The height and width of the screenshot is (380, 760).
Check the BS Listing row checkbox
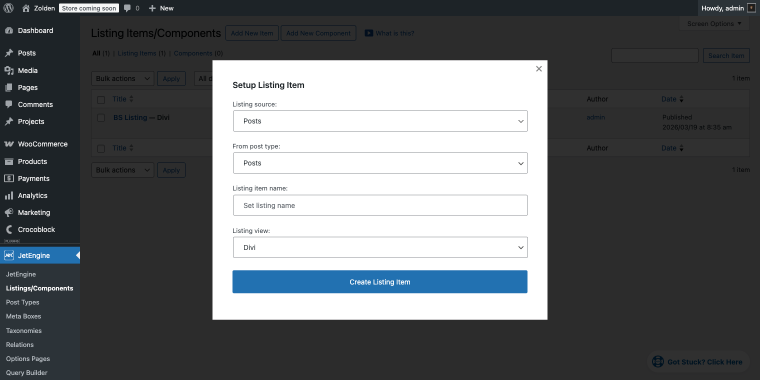(x=101, y=117)
